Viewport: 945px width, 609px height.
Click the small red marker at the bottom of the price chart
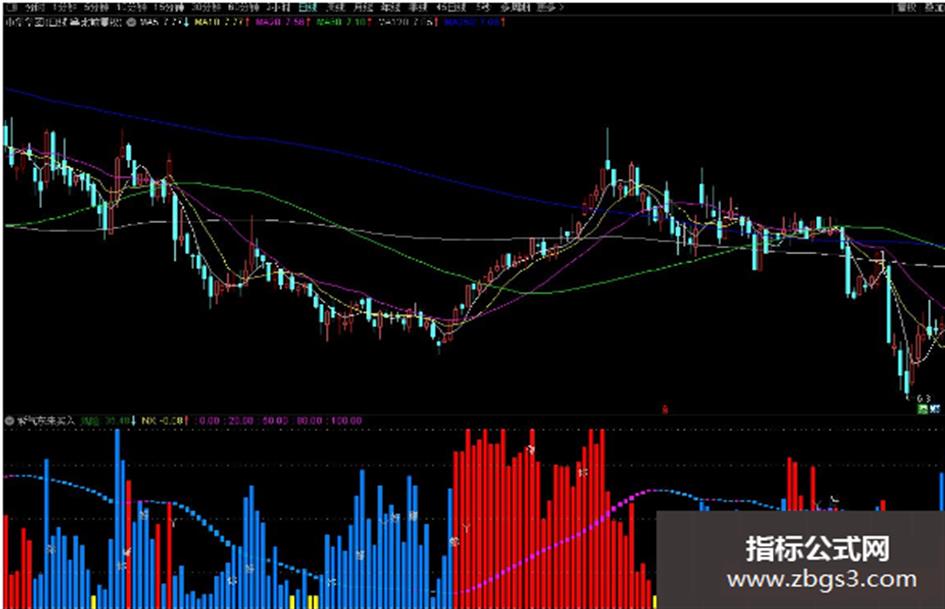(665, 409)
